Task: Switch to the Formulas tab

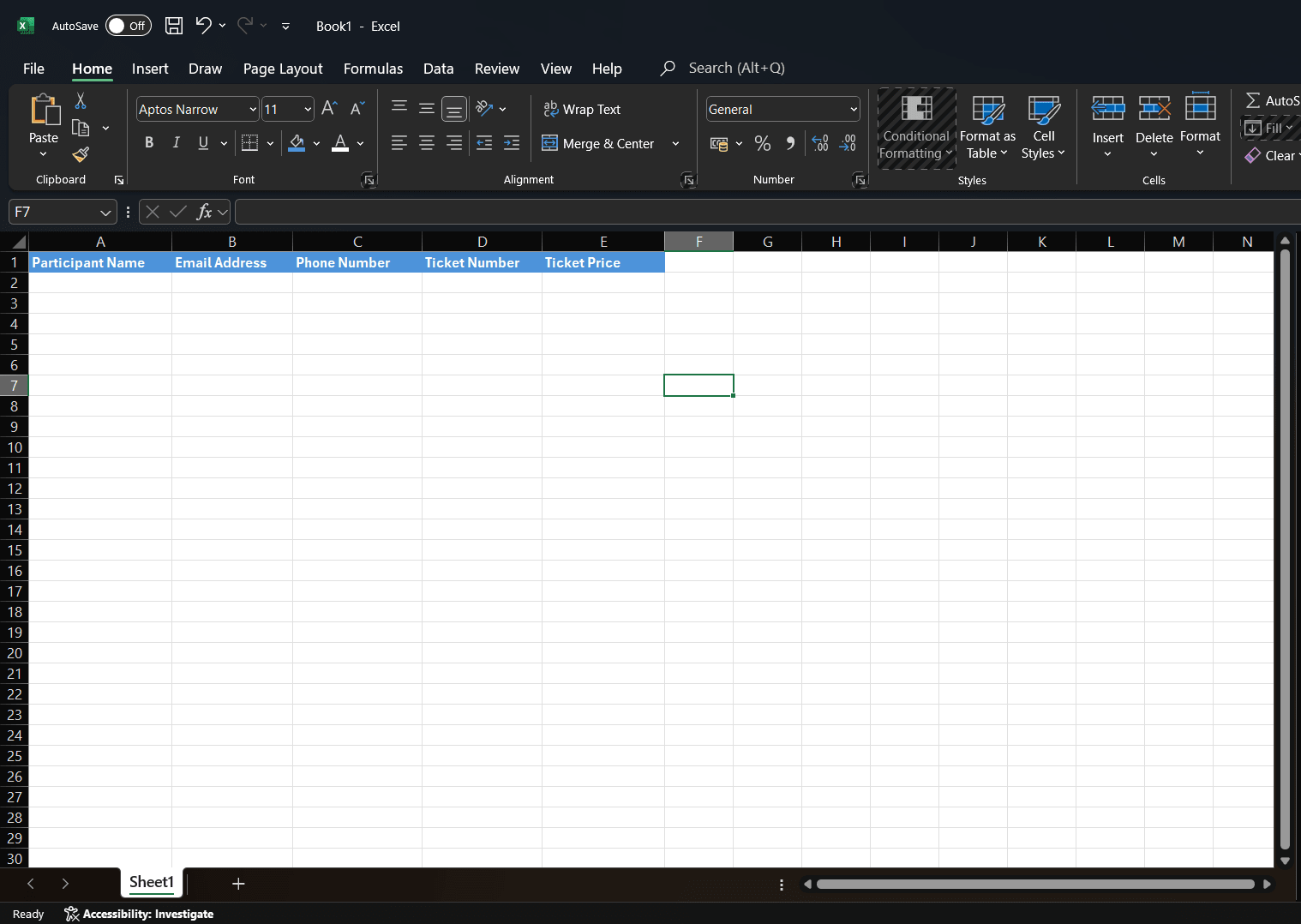Action: coord(373,69)
